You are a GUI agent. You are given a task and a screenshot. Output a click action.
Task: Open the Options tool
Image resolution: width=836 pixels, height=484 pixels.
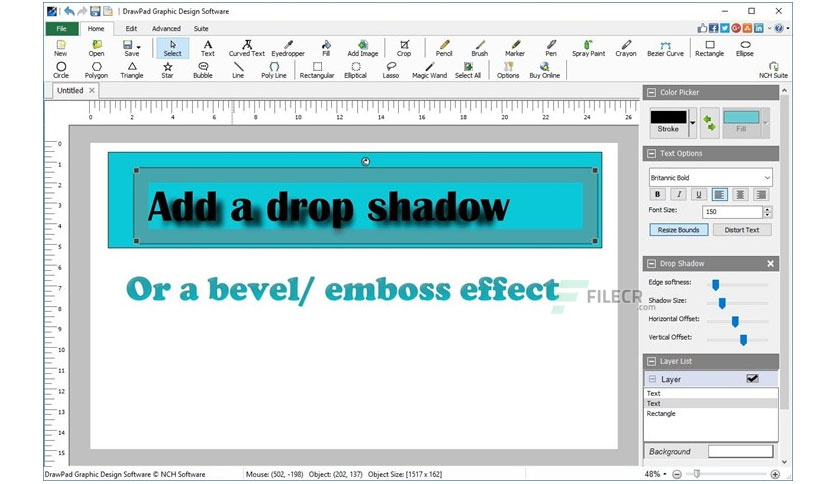click(x=508, y=70)
